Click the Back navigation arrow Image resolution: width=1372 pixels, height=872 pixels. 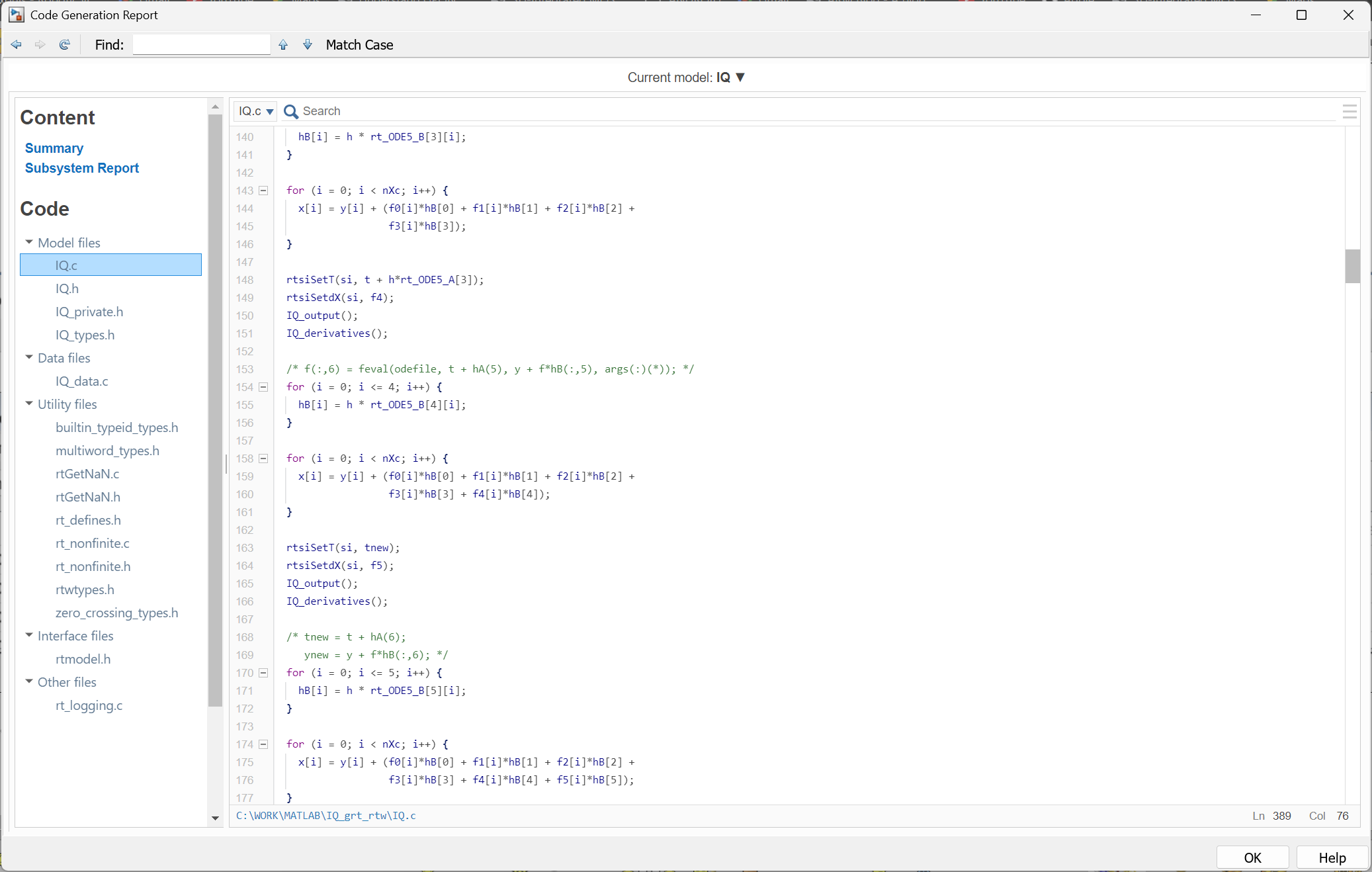pyautogui.click(x=17, y=45)
